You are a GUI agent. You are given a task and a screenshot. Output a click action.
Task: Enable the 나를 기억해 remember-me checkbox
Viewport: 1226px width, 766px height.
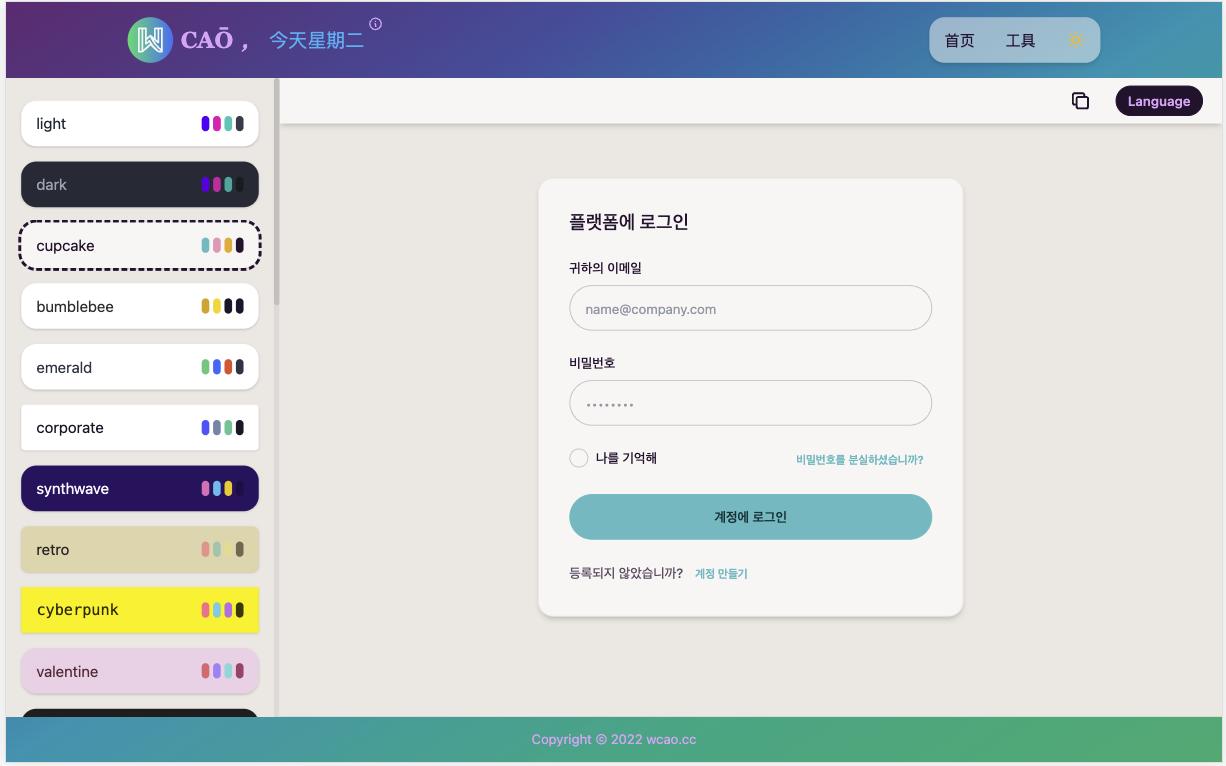(x=578, y=457)
